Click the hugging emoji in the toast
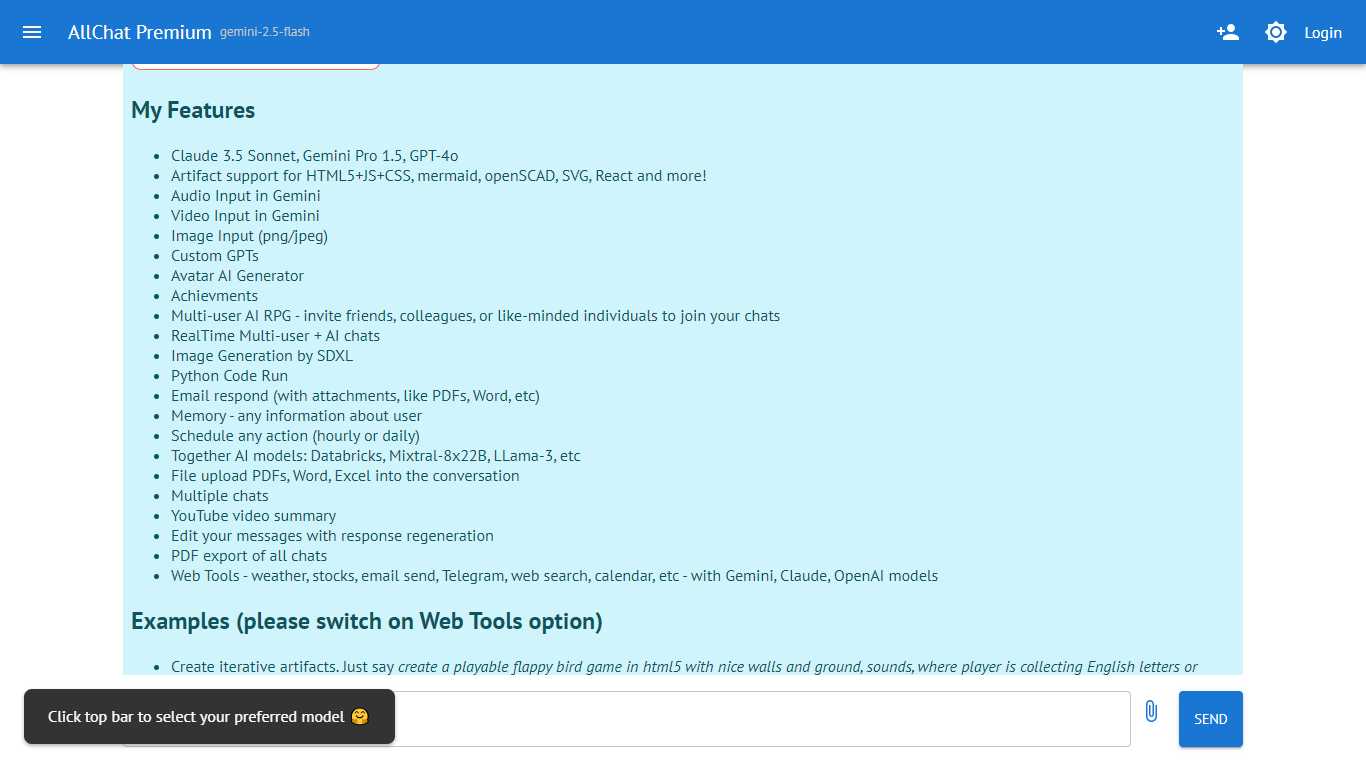The width and height of the screenshot is (1366, 768). pos(360,717)
